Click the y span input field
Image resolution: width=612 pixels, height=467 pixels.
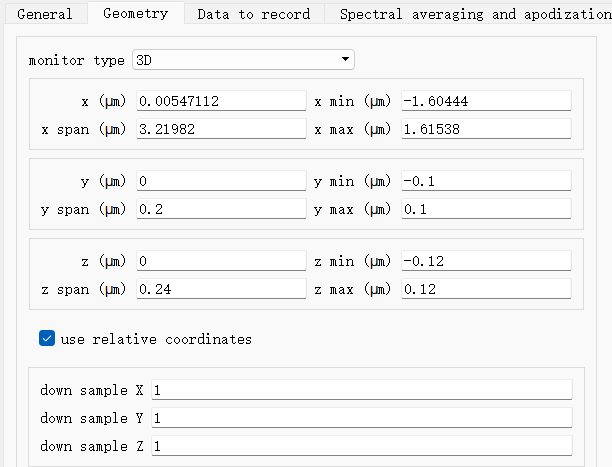point(221,209)
